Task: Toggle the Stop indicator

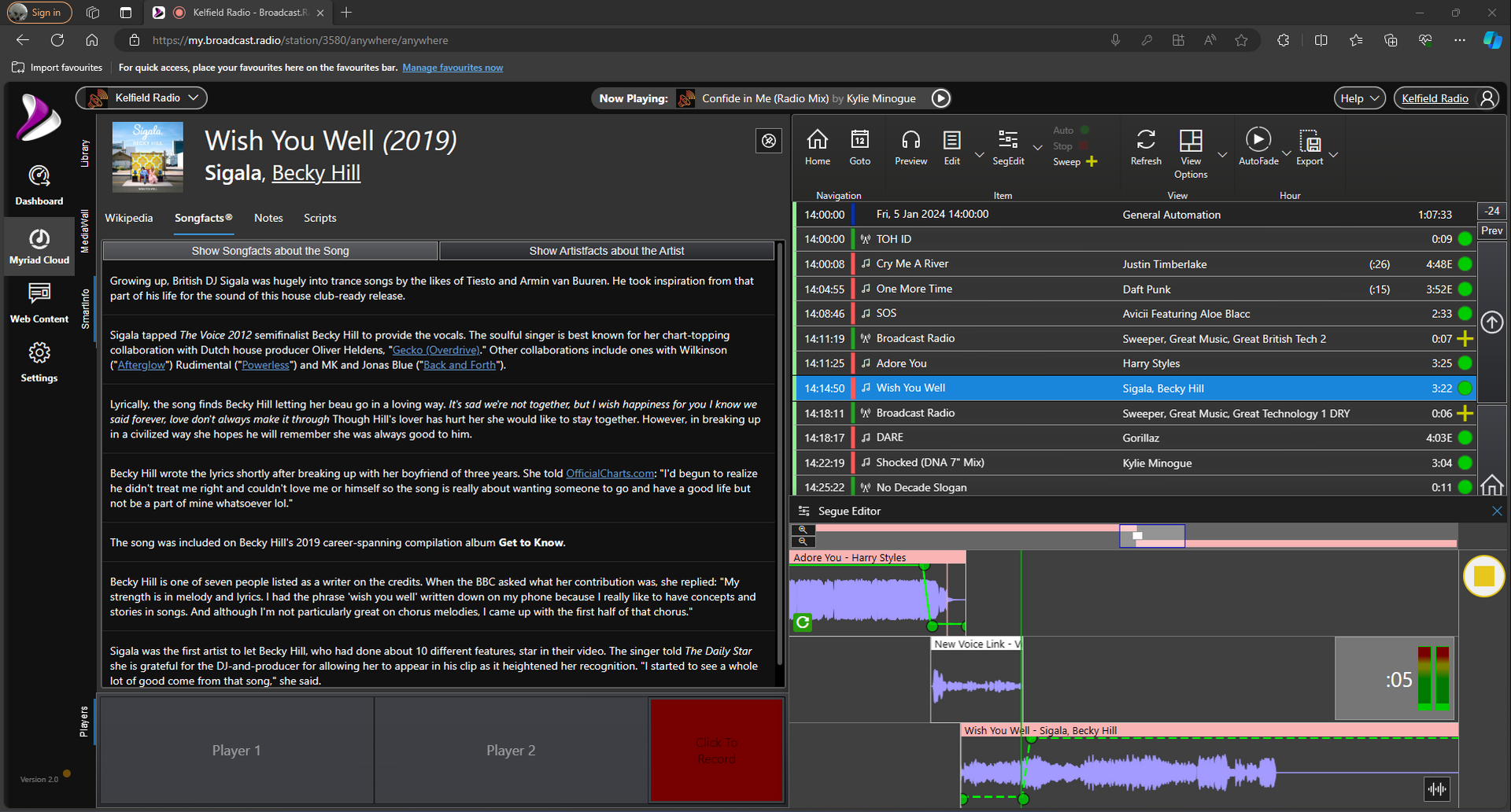Action: [x=1084, y=146]
